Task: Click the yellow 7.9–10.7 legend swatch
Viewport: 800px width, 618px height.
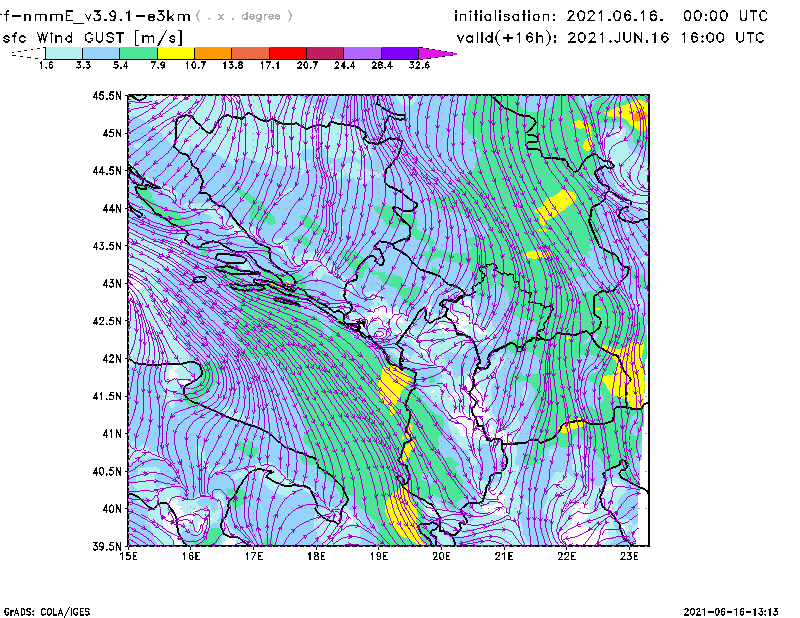Action: 176,53
